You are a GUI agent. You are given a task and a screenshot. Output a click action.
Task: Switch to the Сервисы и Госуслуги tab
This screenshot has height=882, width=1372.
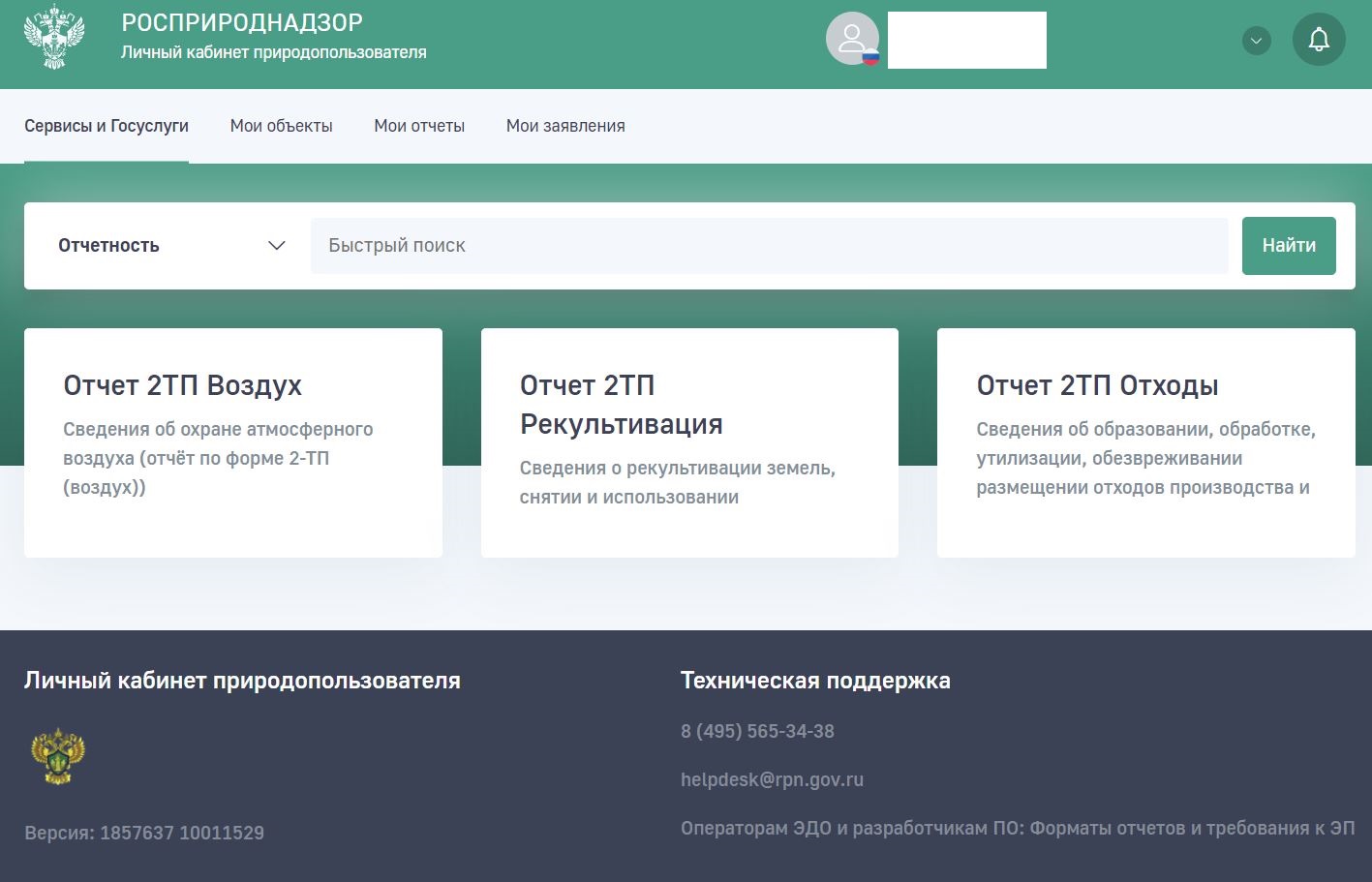pos(107,126)
